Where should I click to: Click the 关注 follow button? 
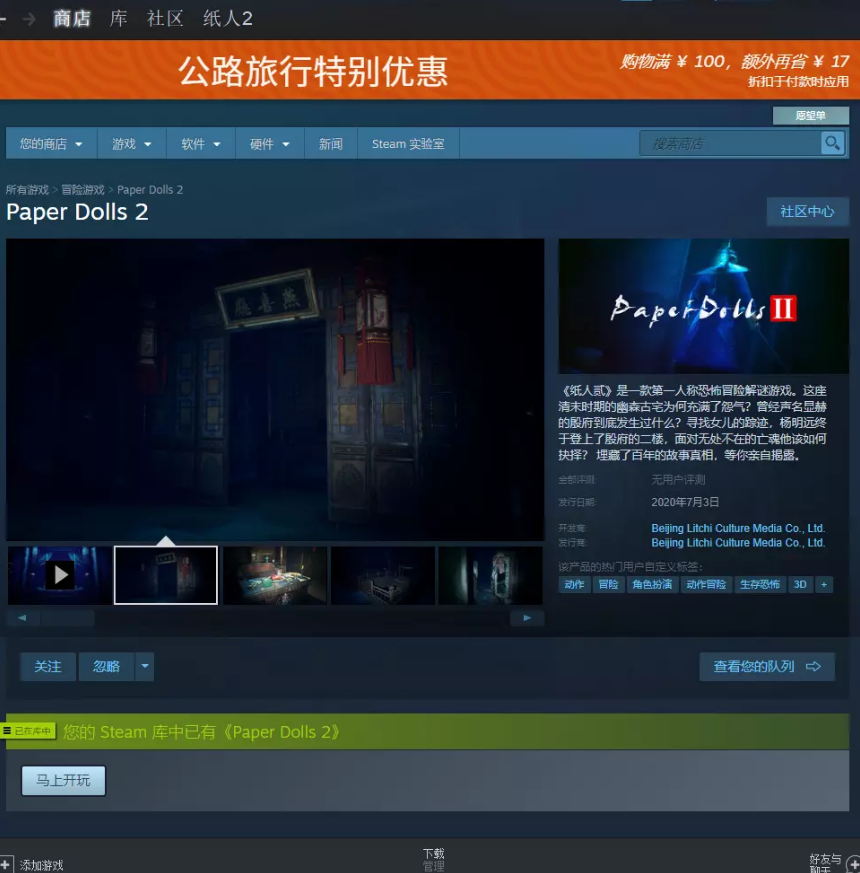point(48,666)
